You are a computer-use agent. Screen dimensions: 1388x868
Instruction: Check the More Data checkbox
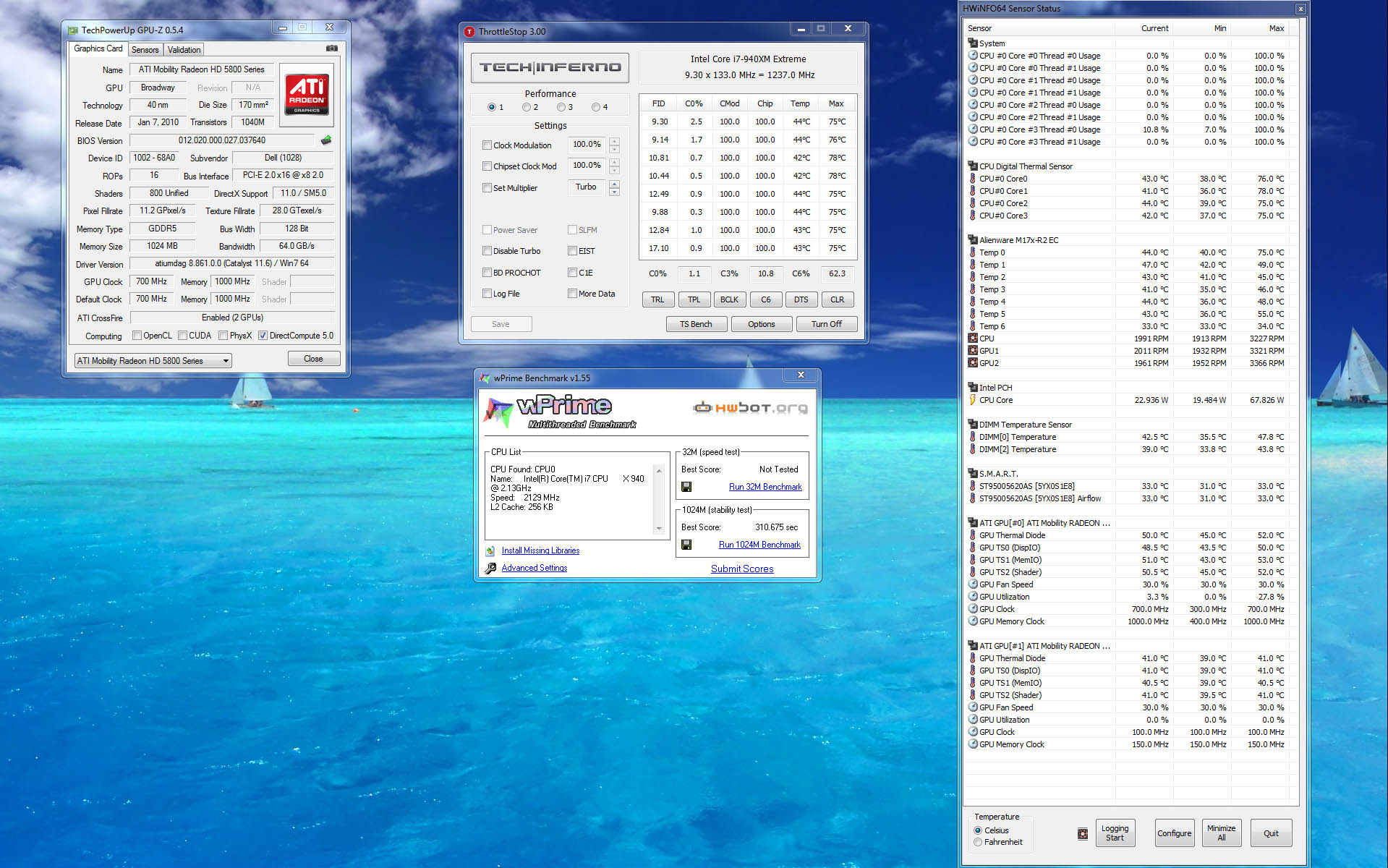[573, 294]
